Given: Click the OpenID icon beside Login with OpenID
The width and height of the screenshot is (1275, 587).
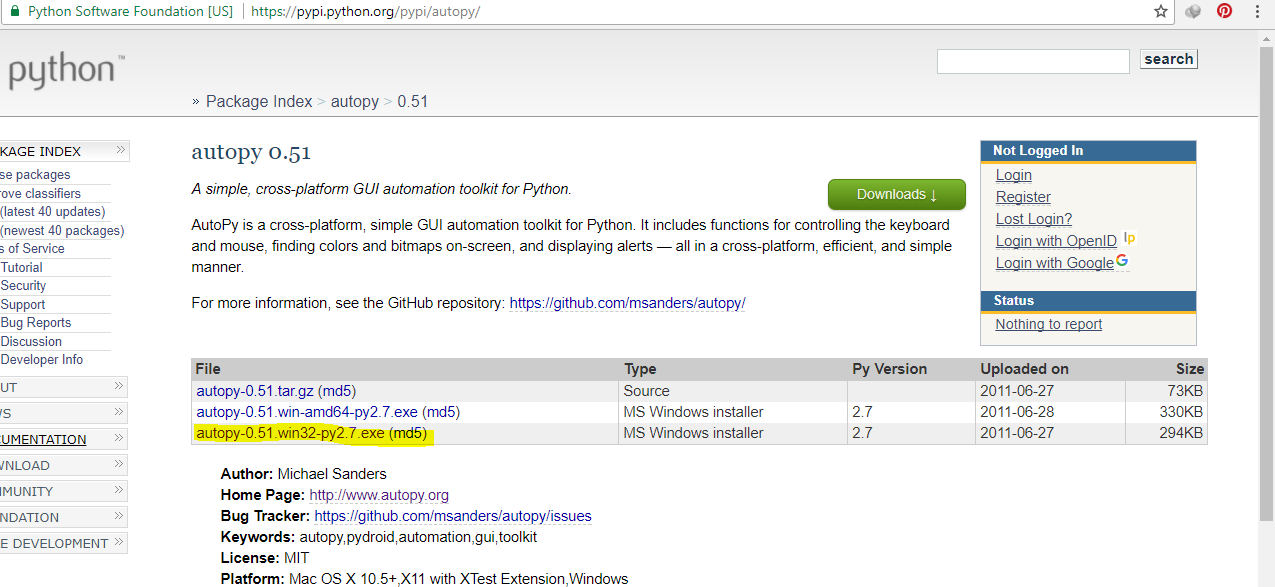Looking at the screenshot, I should click(x=1129, y=239).
